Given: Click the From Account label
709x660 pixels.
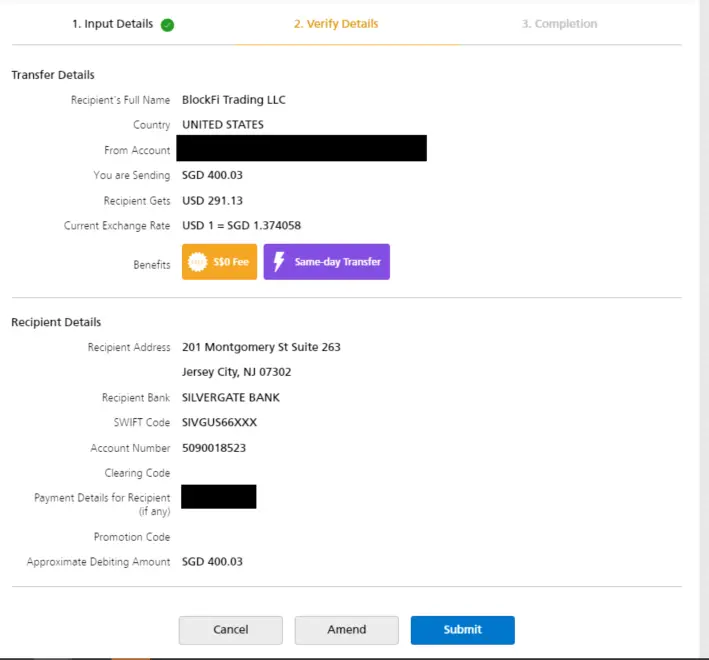Looking at the screenshot, I should click(137, 150).
